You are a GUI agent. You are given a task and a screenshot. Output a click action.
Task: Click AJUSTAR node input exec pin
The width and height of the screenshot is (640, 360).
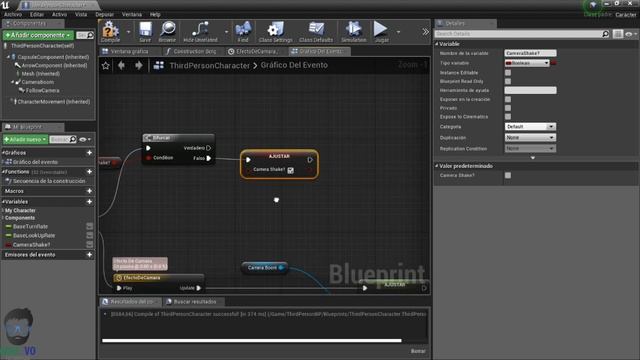point(248,160)
